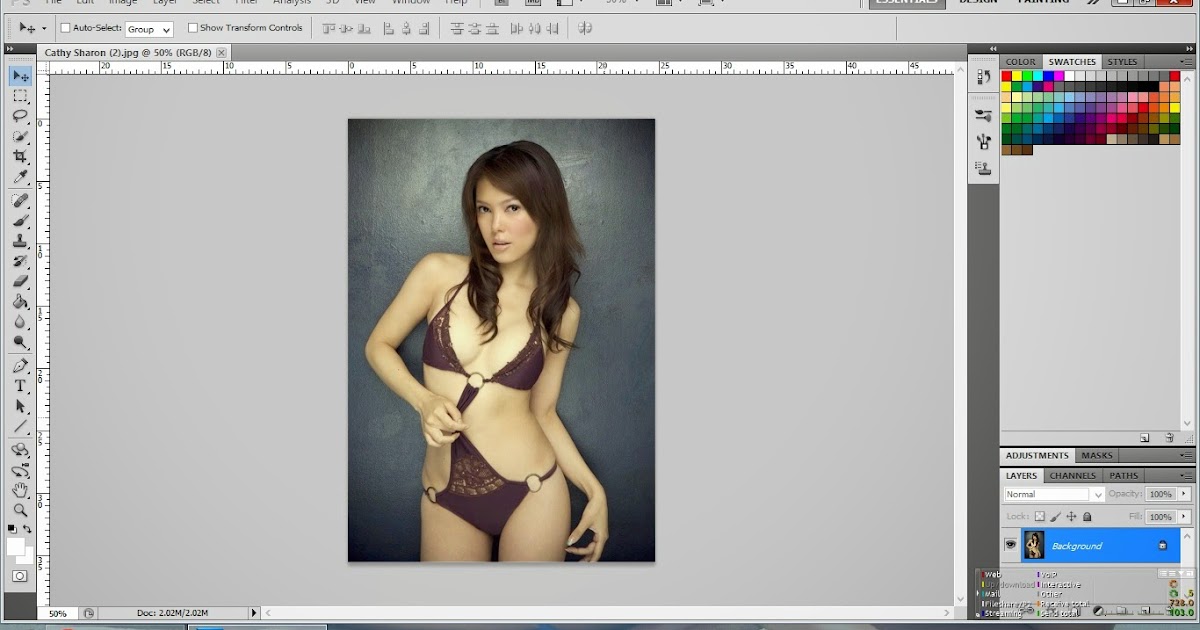
Task: Open the Move tool preset picker arrow
Action: (44, 29)
